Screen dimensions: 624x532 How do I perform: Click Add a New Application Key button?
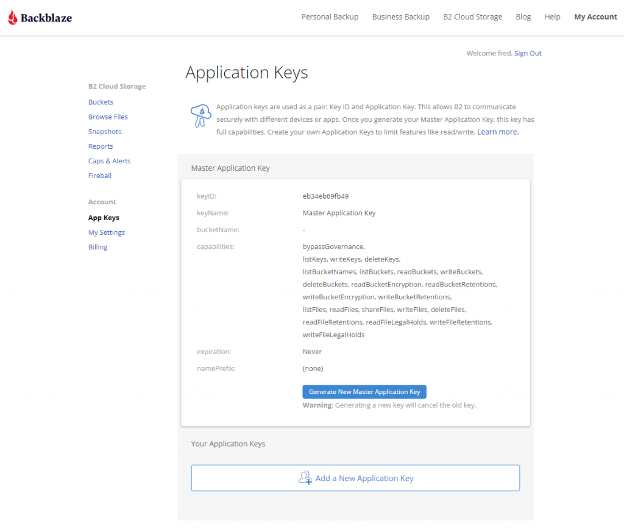[x=355, y=478]
